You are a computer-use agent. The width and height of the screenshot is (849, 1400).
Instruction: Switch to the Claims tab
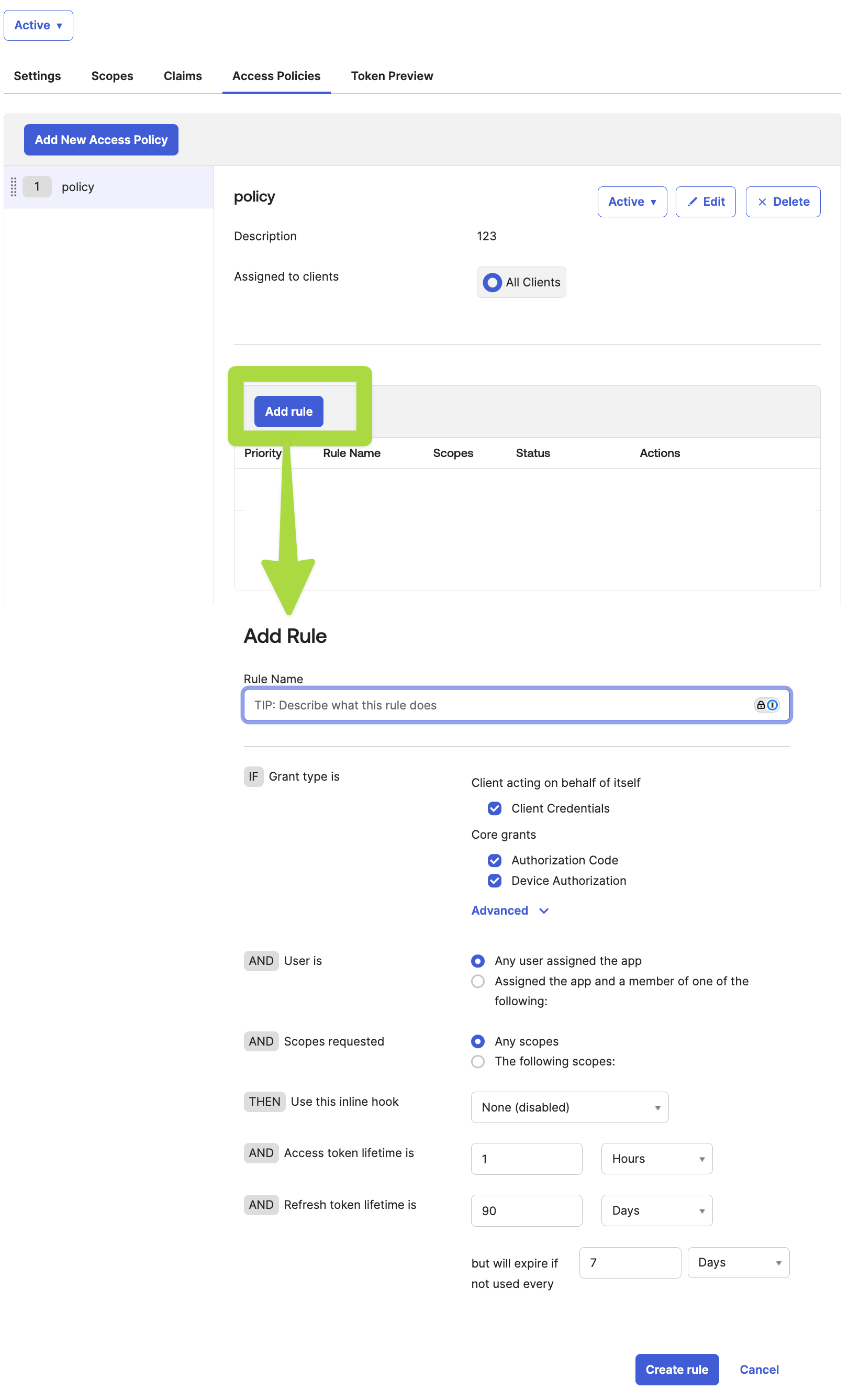click(183, 76)
